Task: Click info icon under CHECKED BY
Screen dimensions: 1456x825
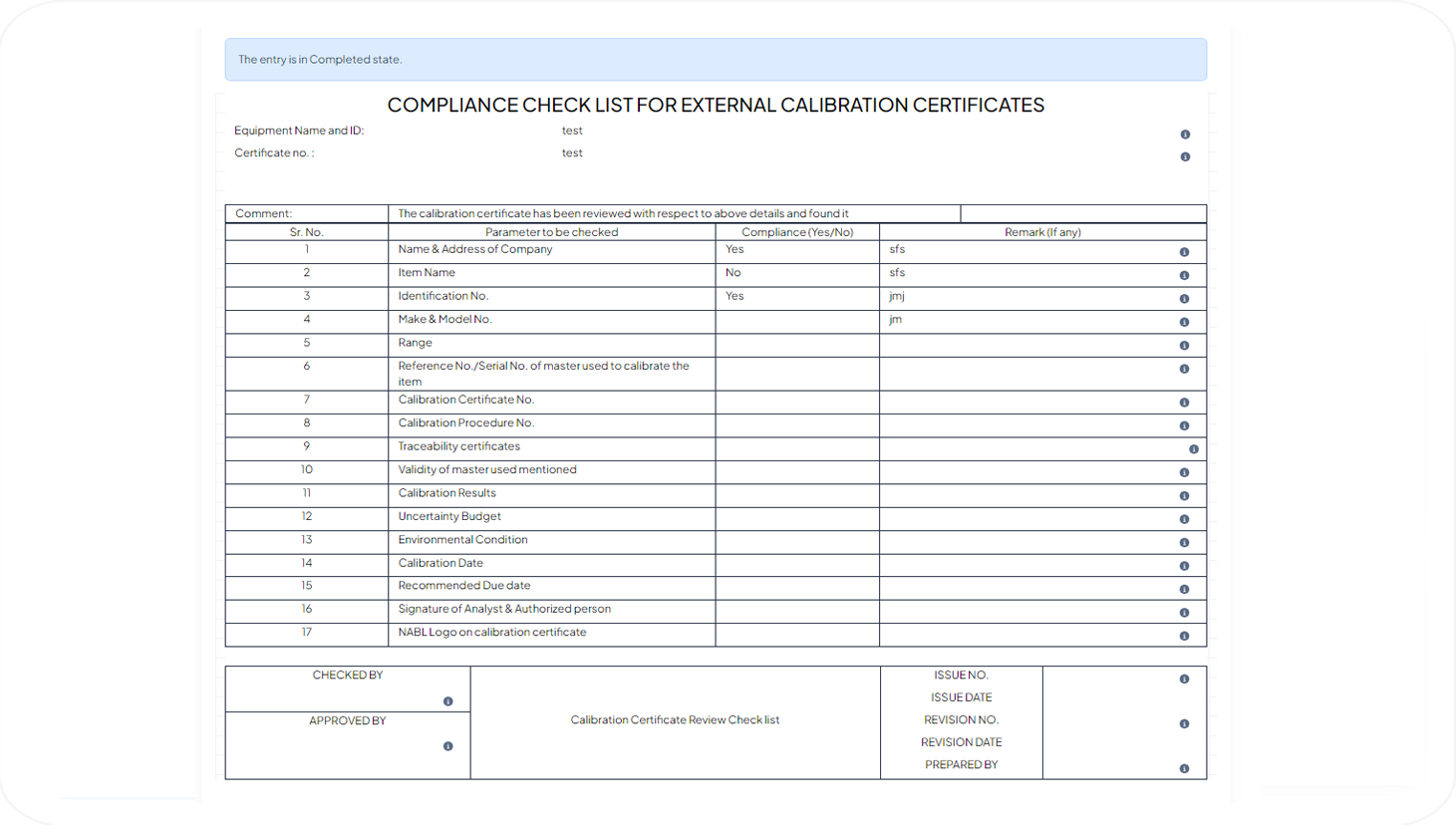Action: 447,701
